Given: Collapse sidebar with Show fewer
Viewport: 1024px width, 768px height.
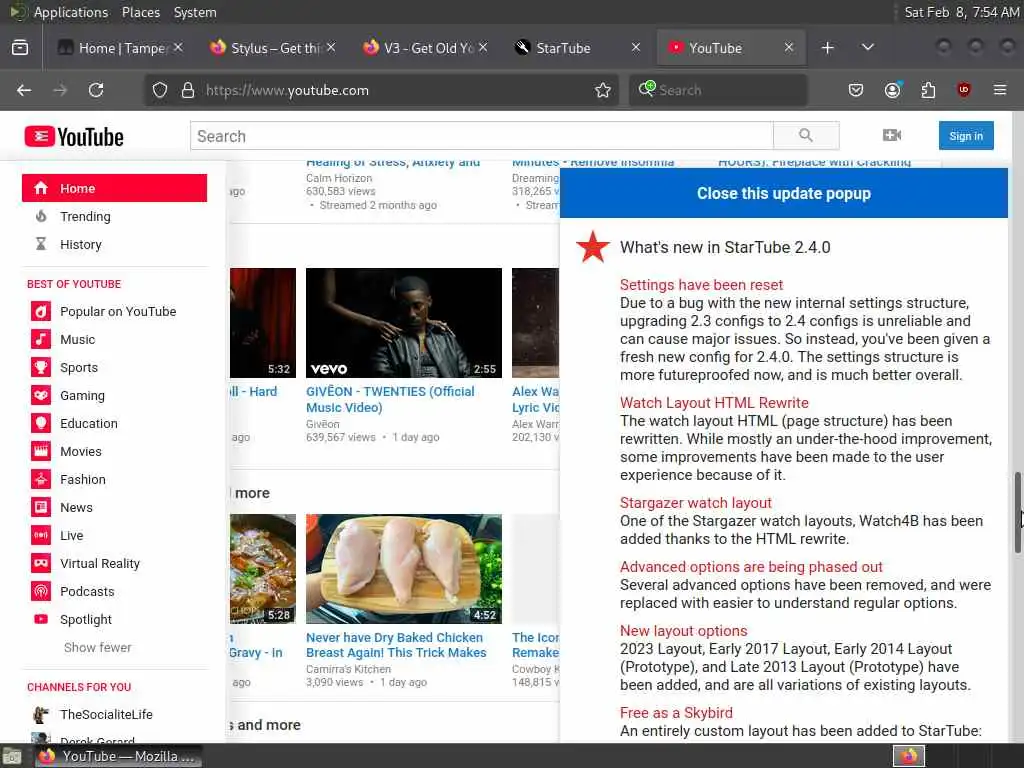Looking at the screenshot, I should pos(97,647).
